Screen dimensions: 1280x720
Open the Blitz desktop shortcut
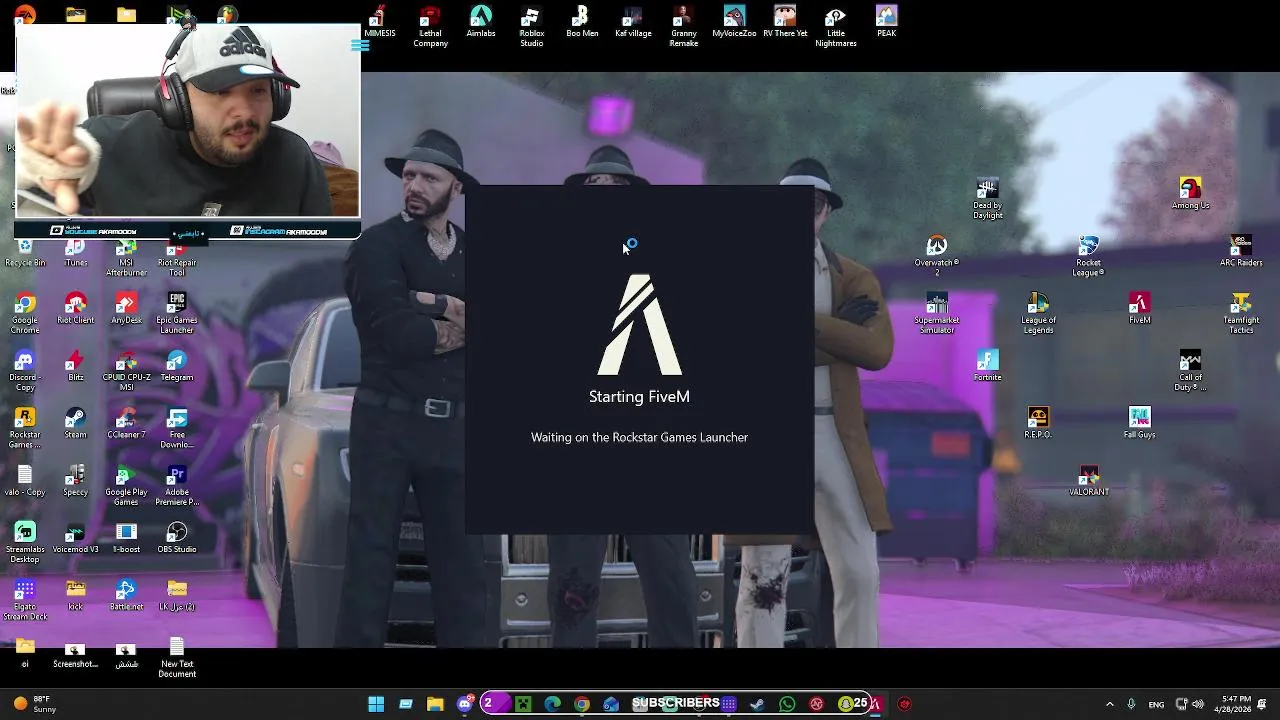click(x=75, y=366)
